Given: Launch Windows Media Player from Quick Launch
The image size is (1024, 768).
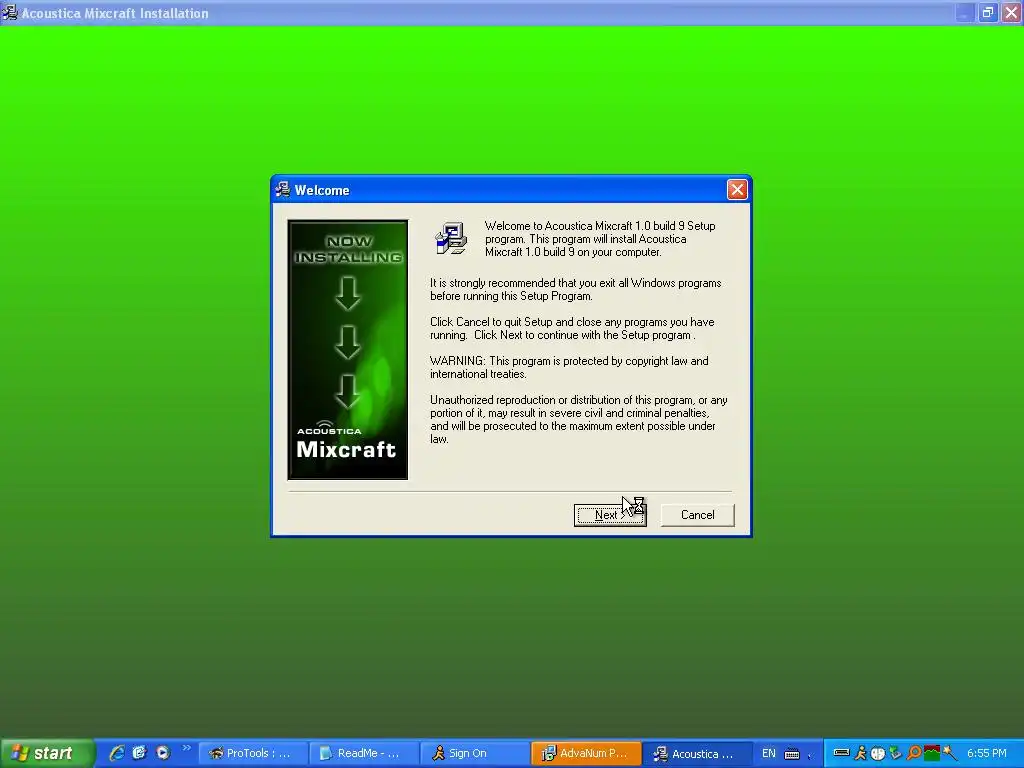Looking at the screenshot, I should (163, 753).
